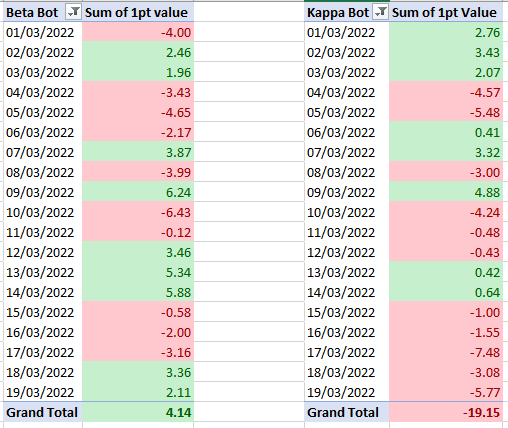Viewport: 508px width, 428px height.
Task: Select Kappa value -7.48 cell
Action: pyautogui.click(x=446, y=352)
